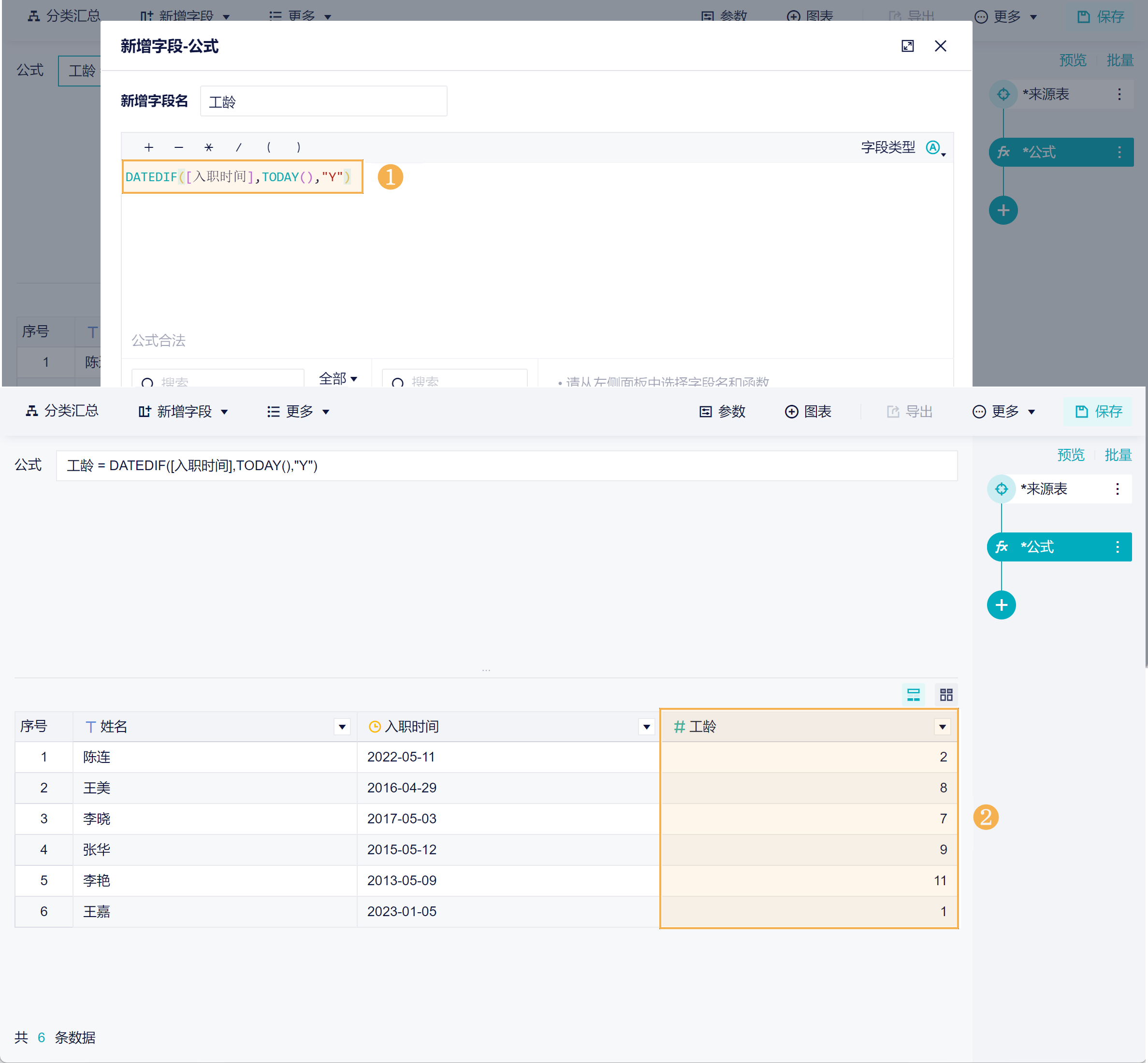Insert the multiplication operator in formula editor
Screen dimensions: 1148x1063
point(208,147)
